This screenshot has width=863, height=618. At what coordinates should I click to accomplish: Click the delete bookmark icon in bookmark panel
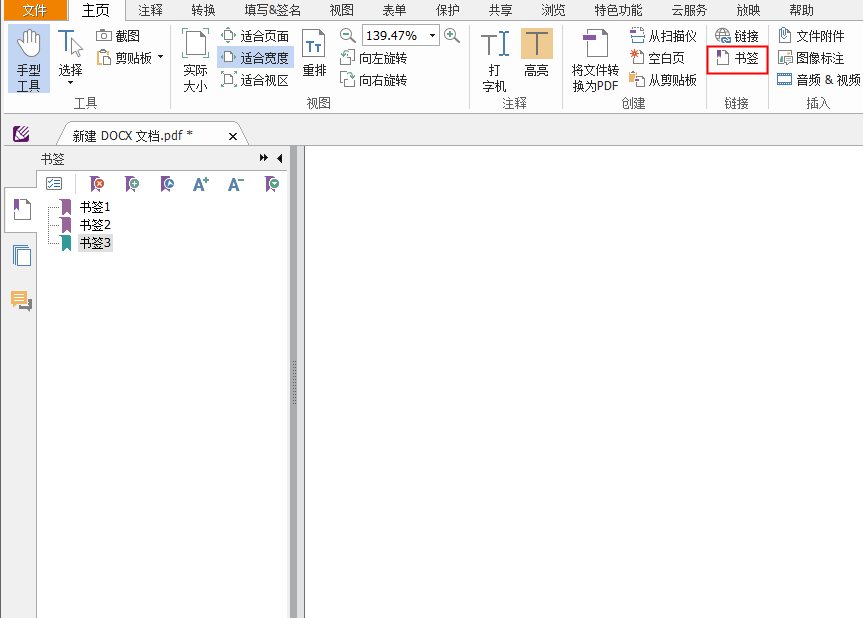pyautogui.click(x=97, y=184)
